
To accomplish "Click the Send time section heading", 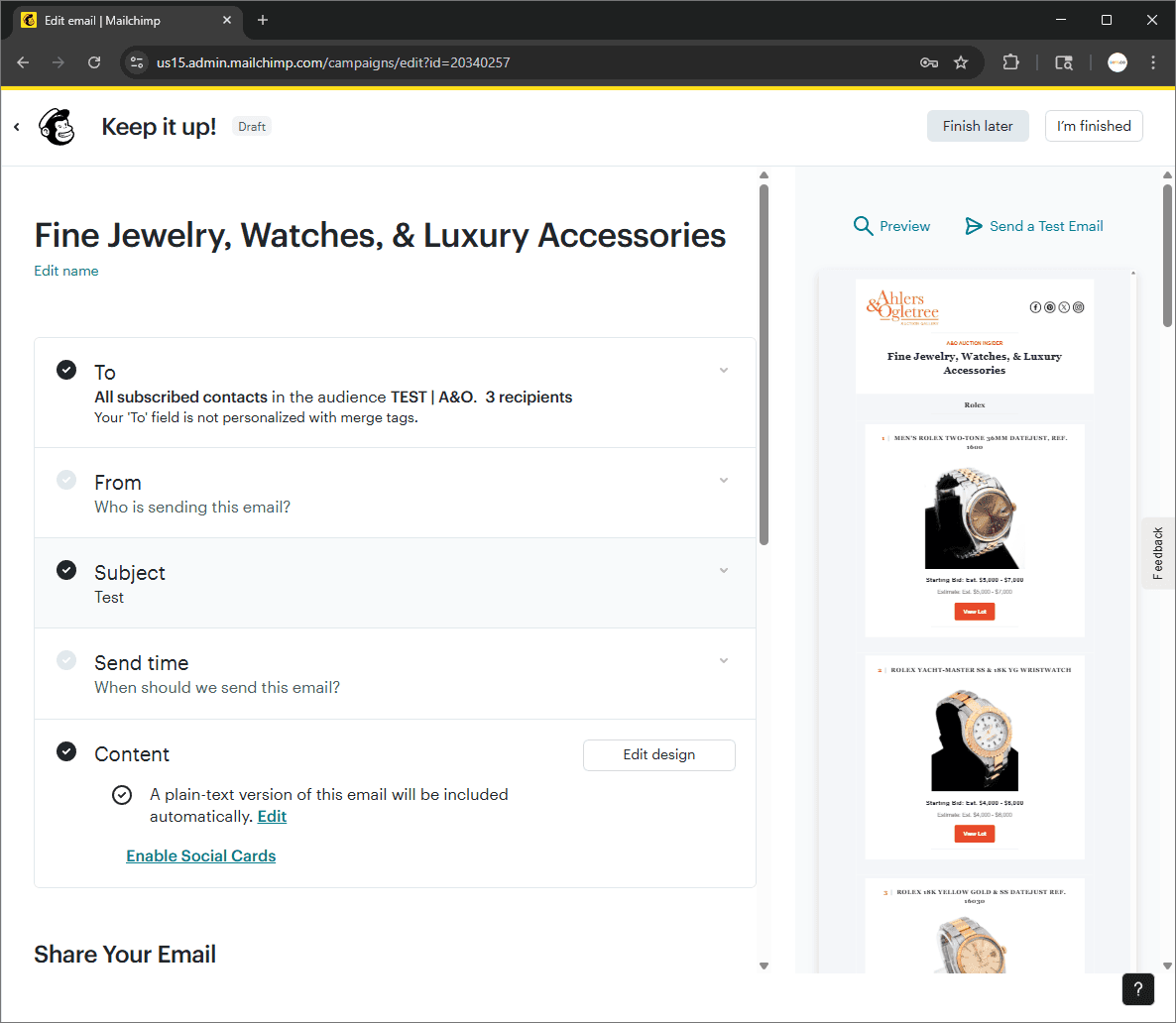I will pyautogui.click(x=141, y=663).
